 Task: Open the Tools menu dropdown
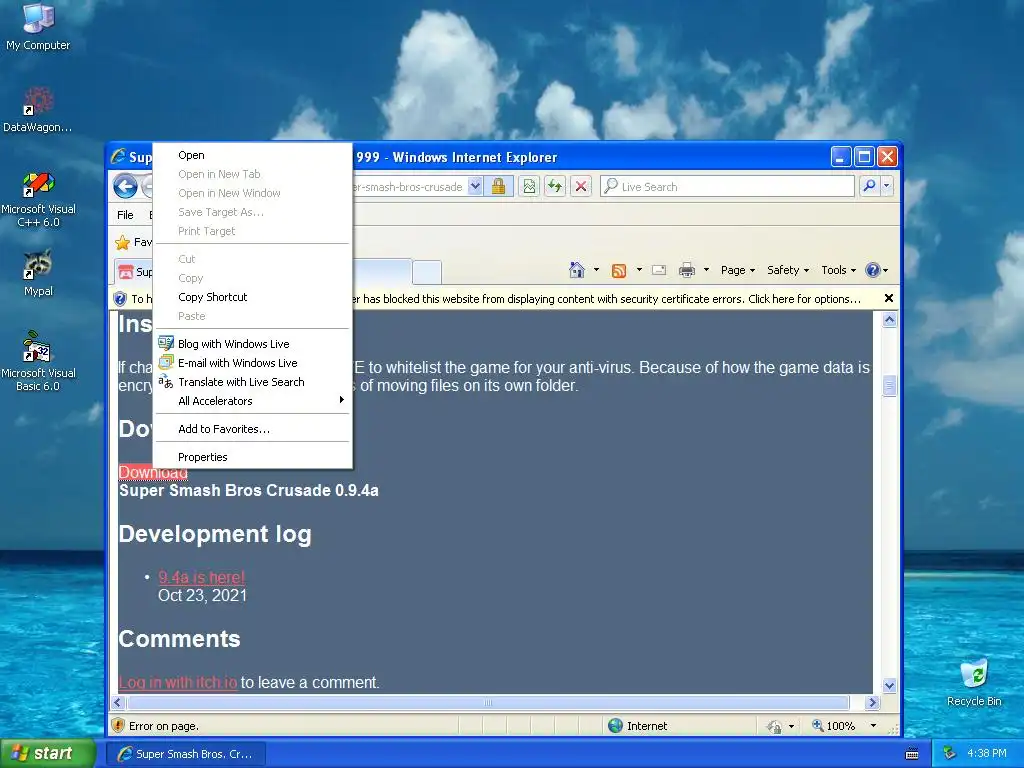(x=839, y=270)
